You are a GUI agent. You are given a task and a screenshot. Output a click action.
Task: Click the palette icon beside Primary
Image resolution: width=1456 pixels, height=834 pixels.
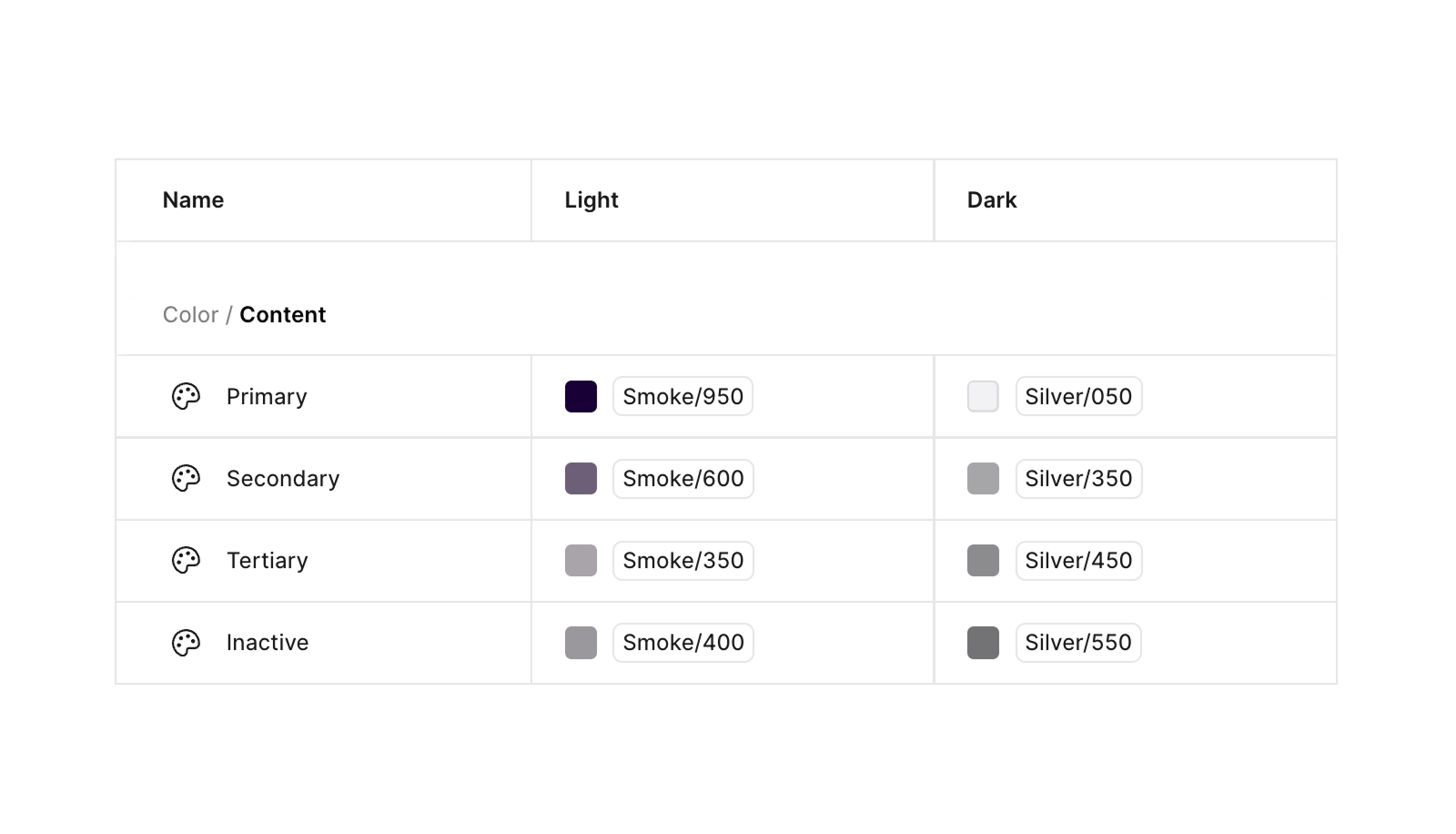(x=186, y=397)
